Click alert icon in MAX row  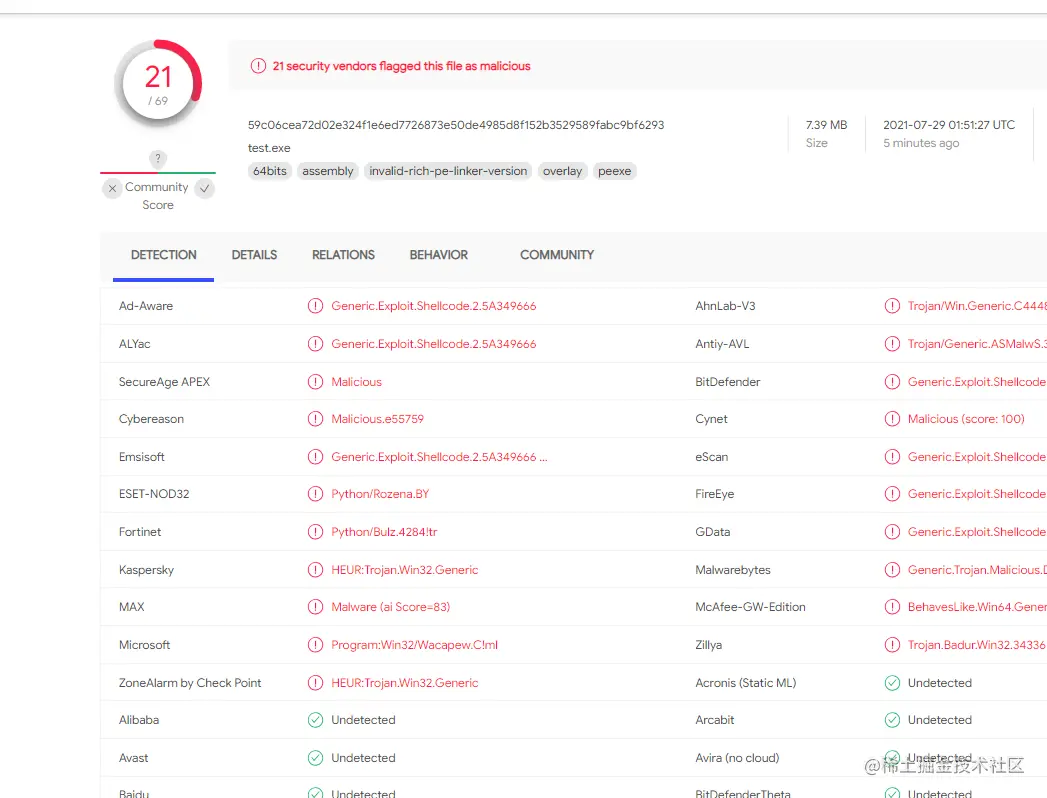(315, 606)
